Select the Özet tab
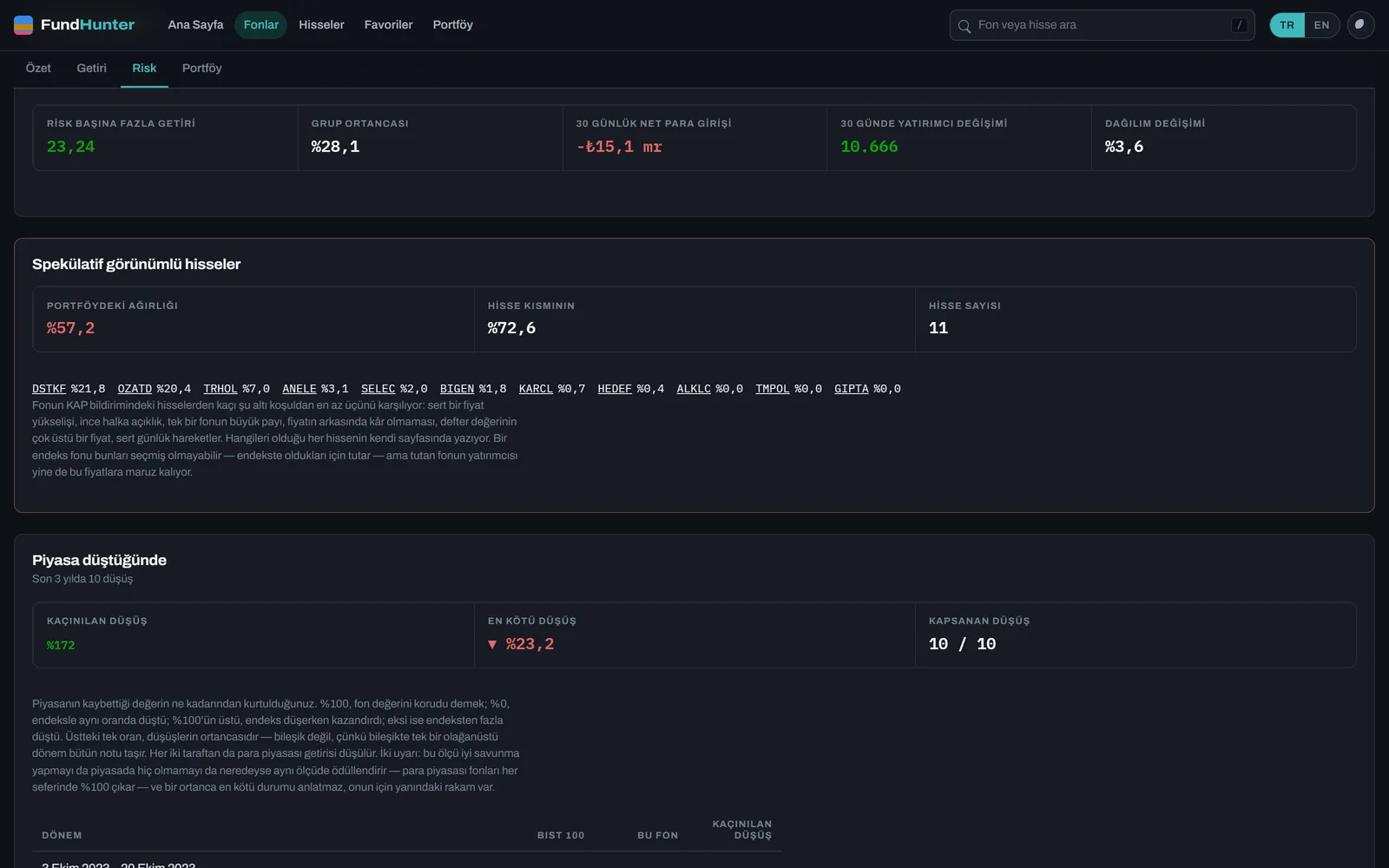The width and height of the screenshot is (1389, 868). (38, 68)
